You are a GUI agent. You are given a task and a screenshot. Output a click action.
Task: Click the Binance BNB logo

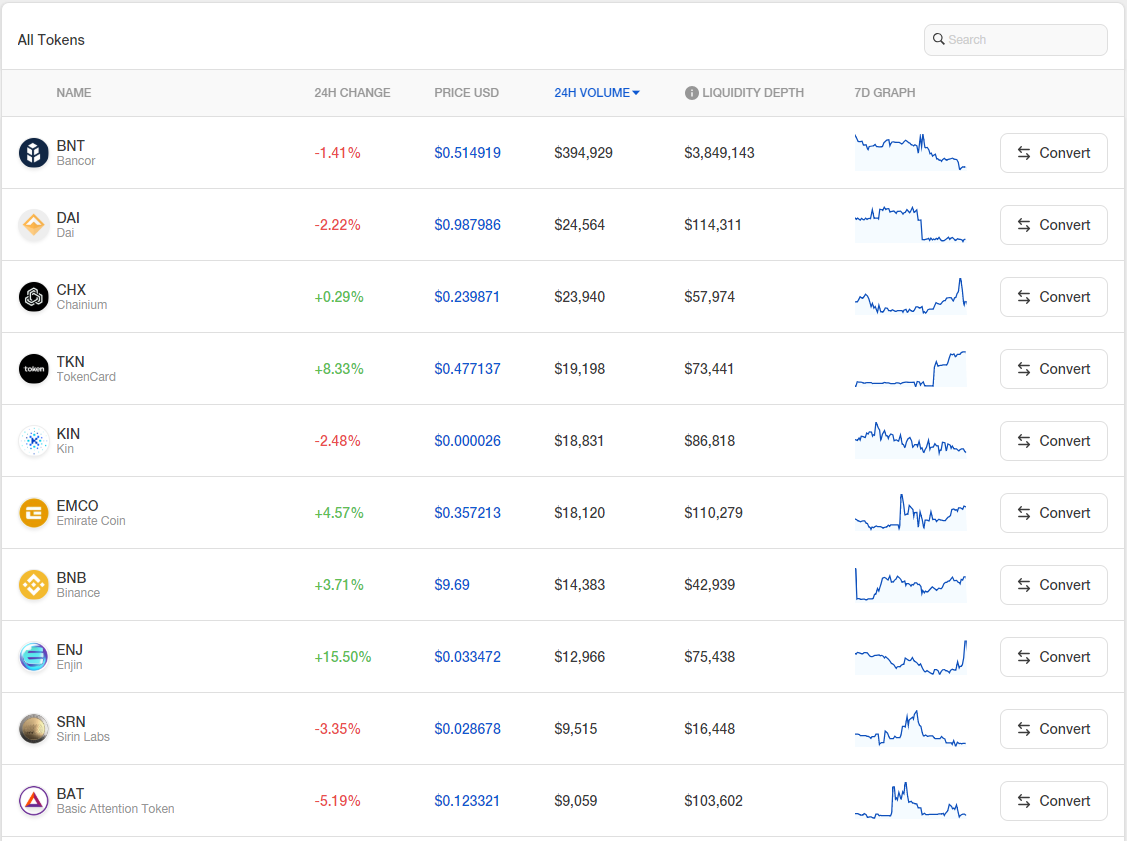pos(33,584)
